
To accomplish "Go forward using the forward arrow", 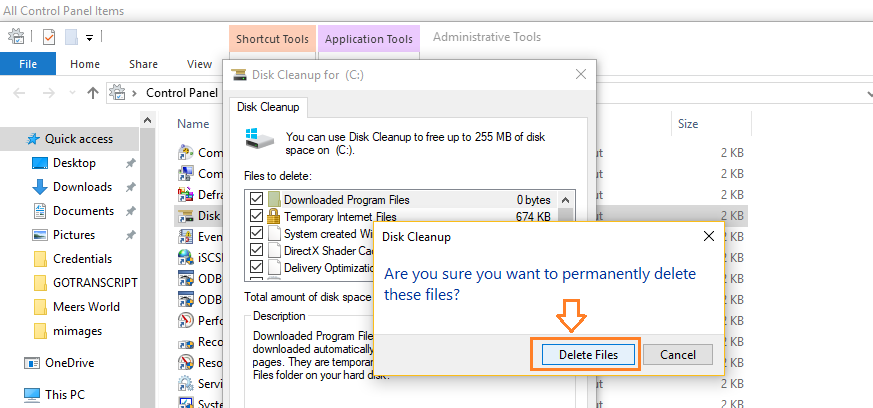I will [x=48, y=93].
